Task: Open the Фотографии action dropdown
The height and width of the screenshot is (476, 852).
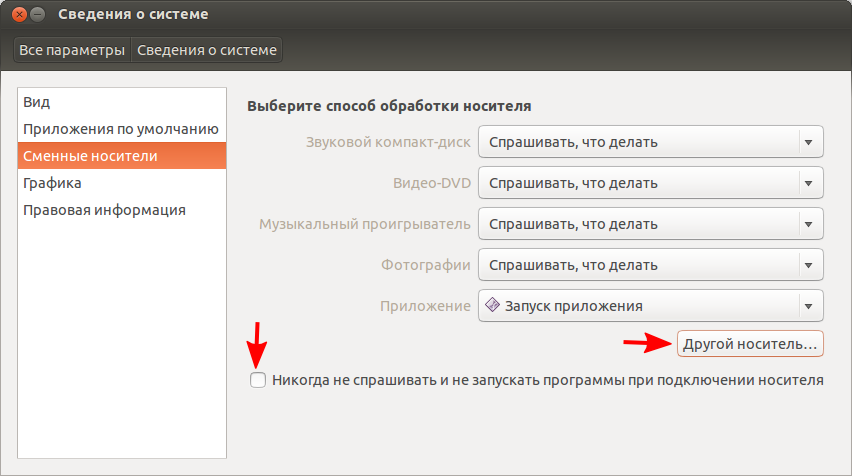Action: coord(650,265)
